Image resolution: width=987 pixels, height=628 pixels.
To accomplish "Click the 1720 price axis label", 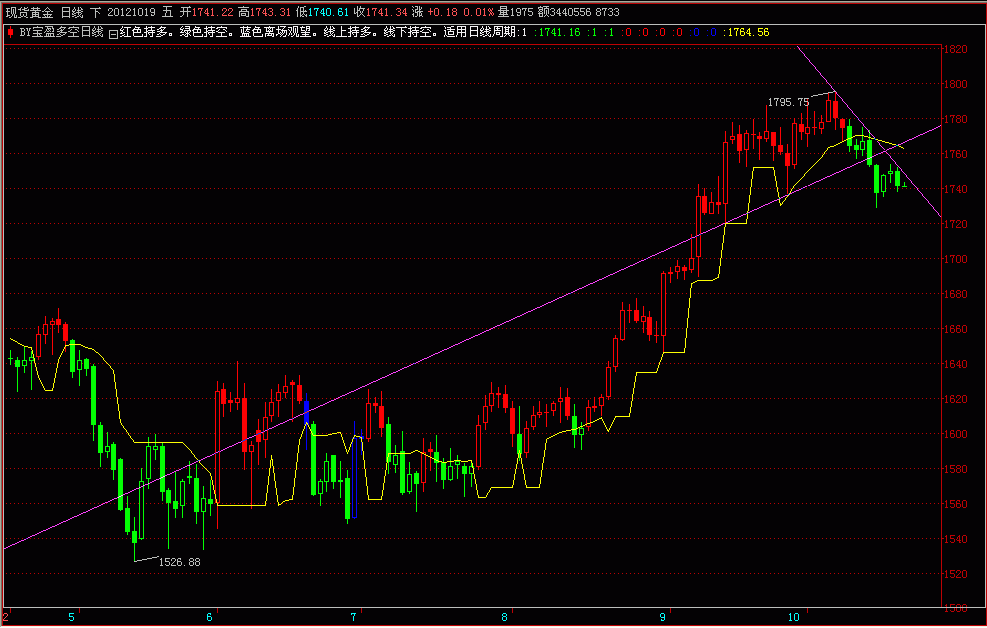I will tap(956, 223).
